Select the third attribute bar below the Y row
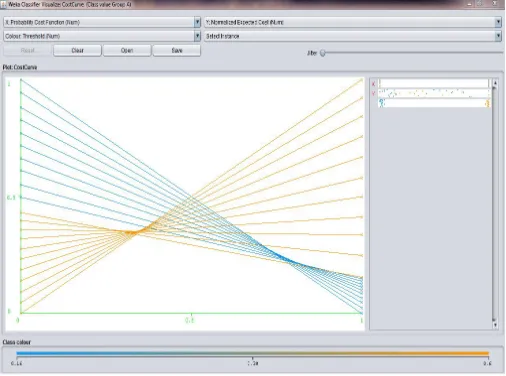Viewport: 506px width, 376px height. tap(434, 103)
